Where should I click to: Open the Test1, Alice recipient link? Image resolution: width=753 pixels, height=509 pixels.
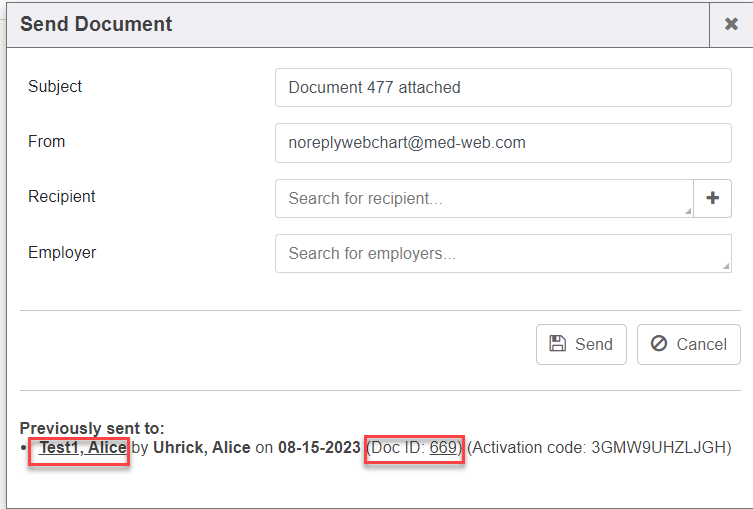coord(83,448)
